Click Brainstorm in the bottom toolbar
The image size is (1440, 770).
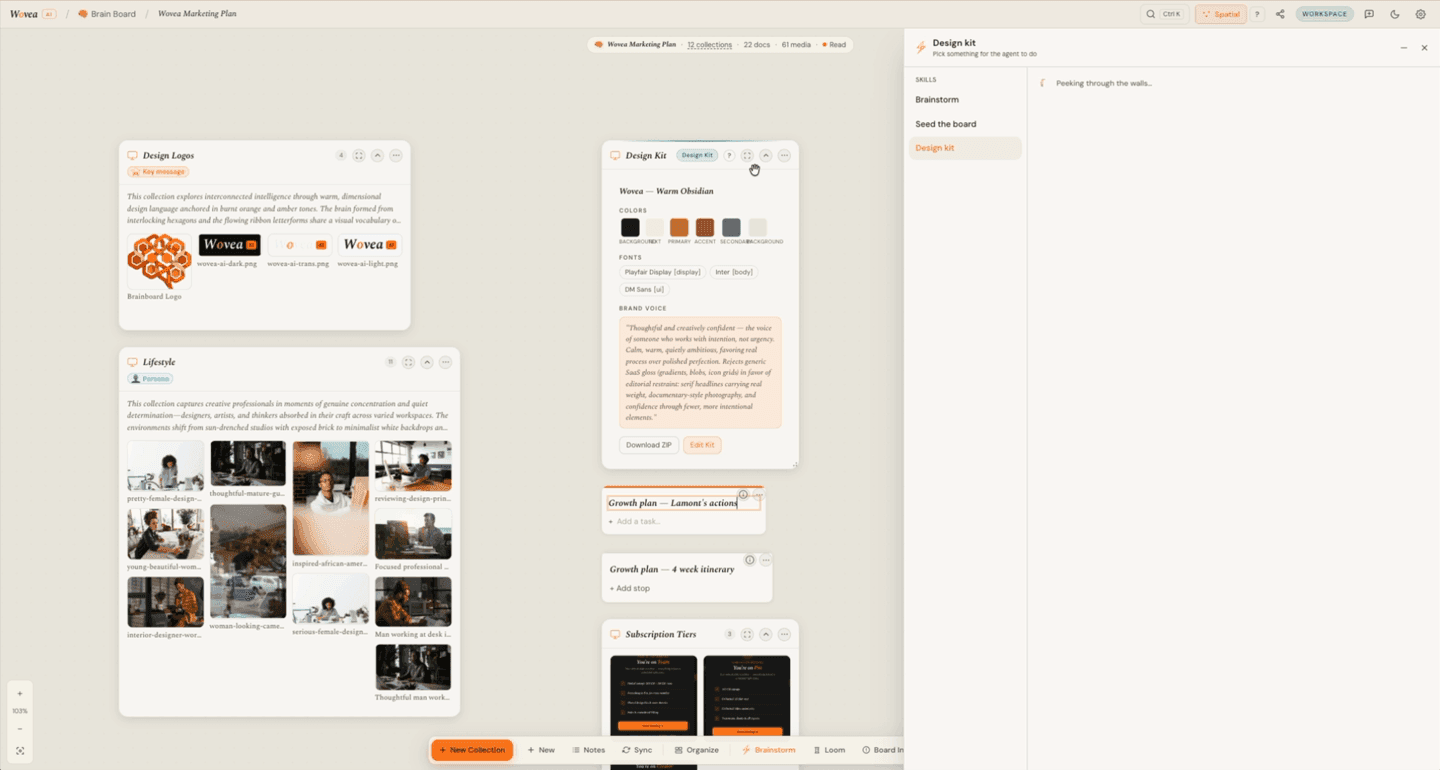tap(769, 750)
